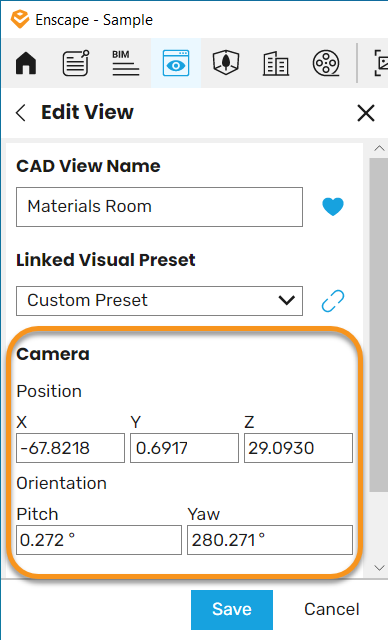The height and width of the screenshot is (640, 388).
Task: Toggle the favorite heart for Materials Room
Action: click(x=333, y=207)
